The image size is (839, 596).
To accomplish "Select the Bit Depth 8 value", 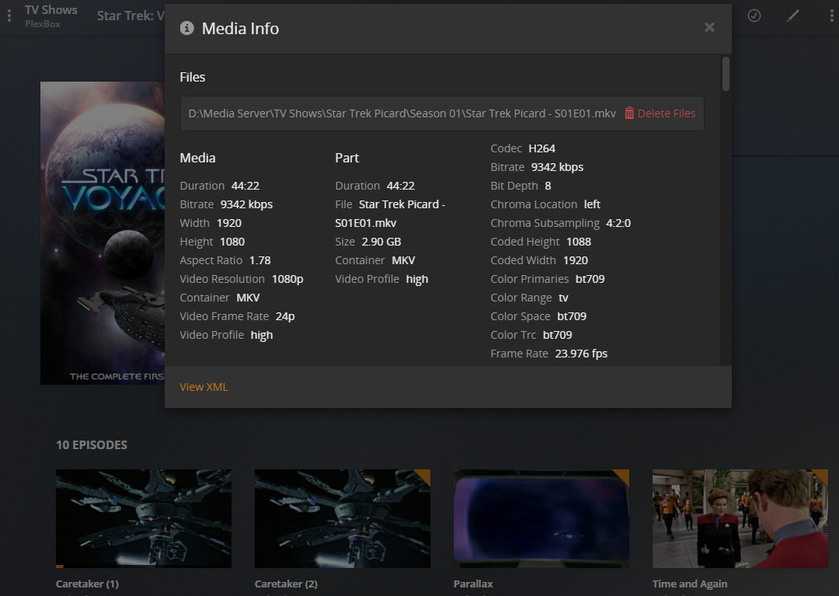I will pos(548,186).
